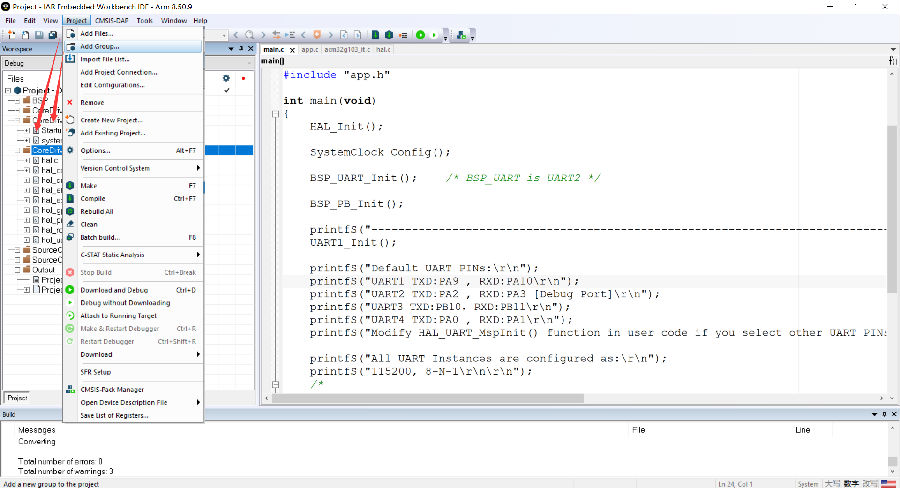The image size is (900, 488).
Task: Click the Make icon in Project menu
Action: (x=70, y=186)
